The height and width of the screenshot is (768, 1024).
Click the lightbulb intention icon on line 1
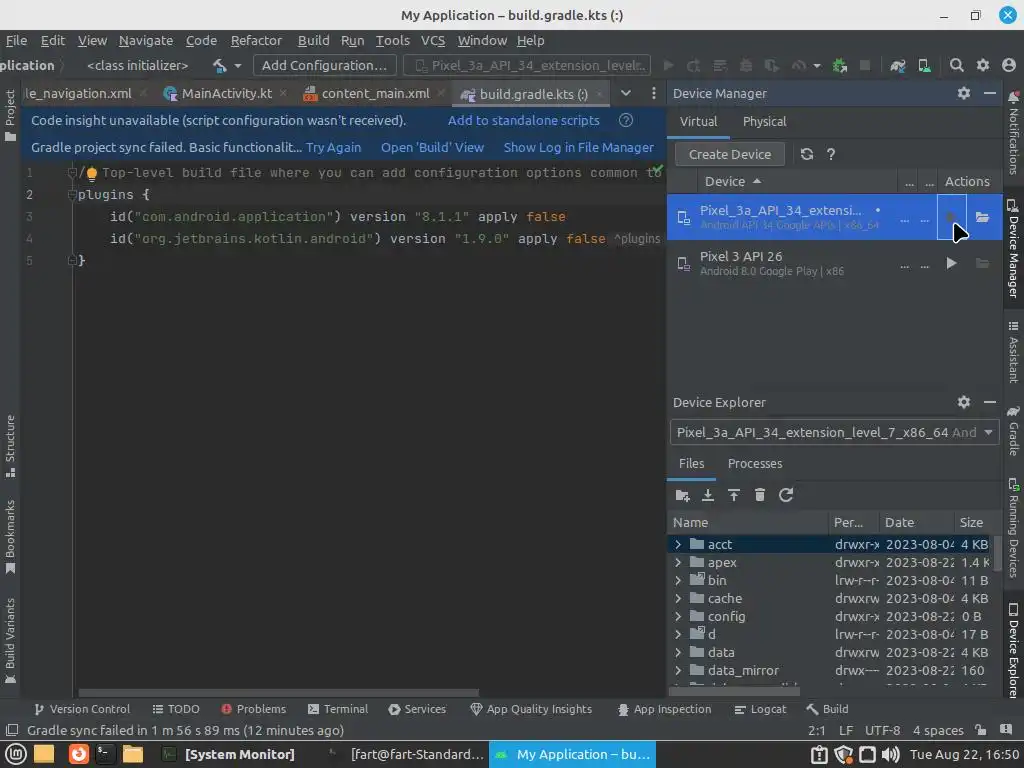[91, 173]
